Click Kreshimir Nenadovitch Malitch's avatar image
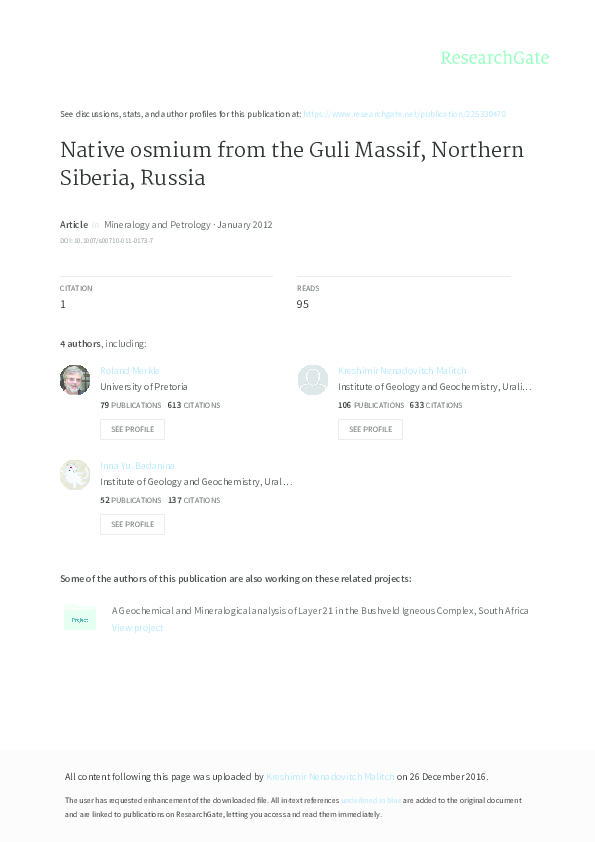 click(x=313, y=380)
